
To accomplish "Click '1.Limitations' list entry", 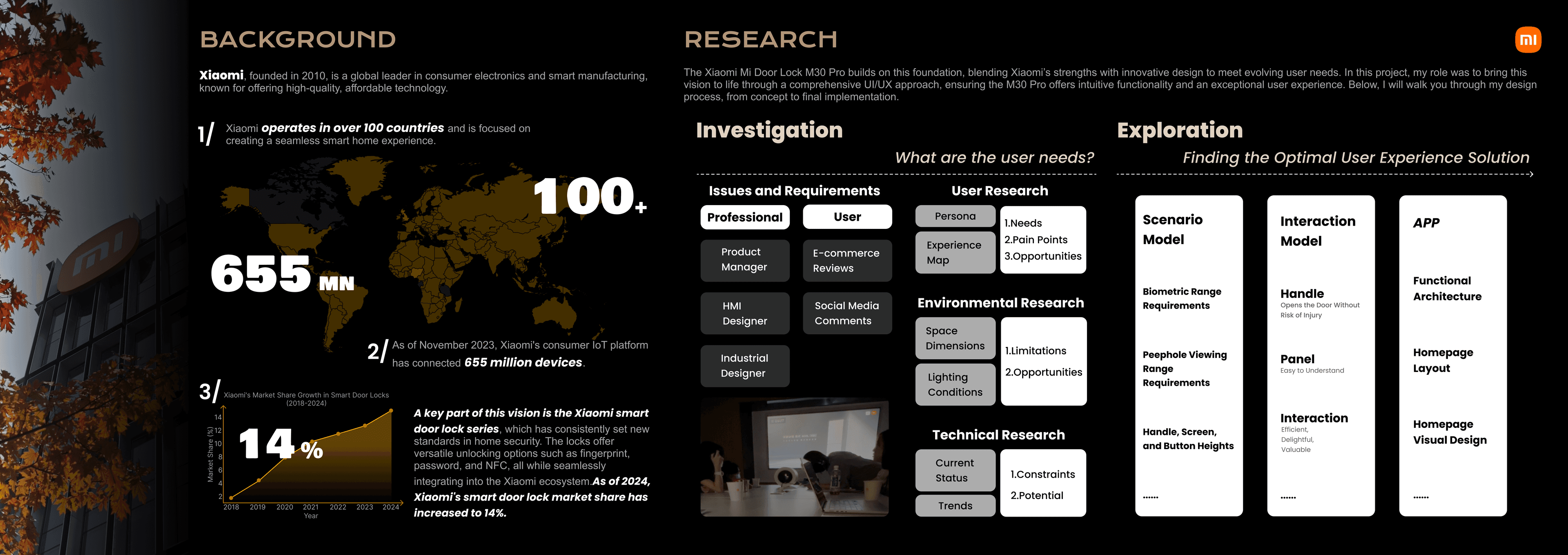I will 1036,351.
